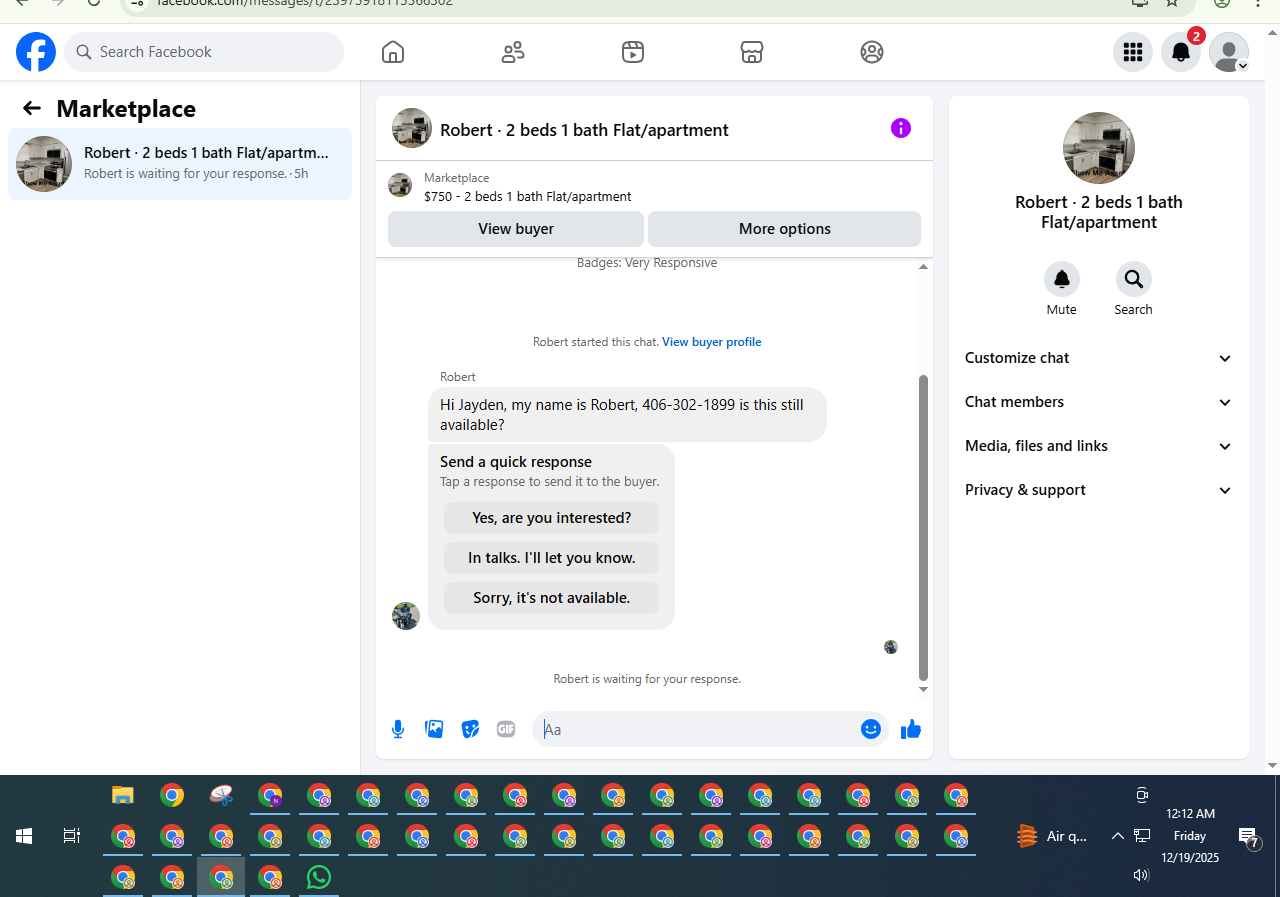Click the chat history scrollbar thumb
Screen dimensions: 1280x897
pos(923,528)
